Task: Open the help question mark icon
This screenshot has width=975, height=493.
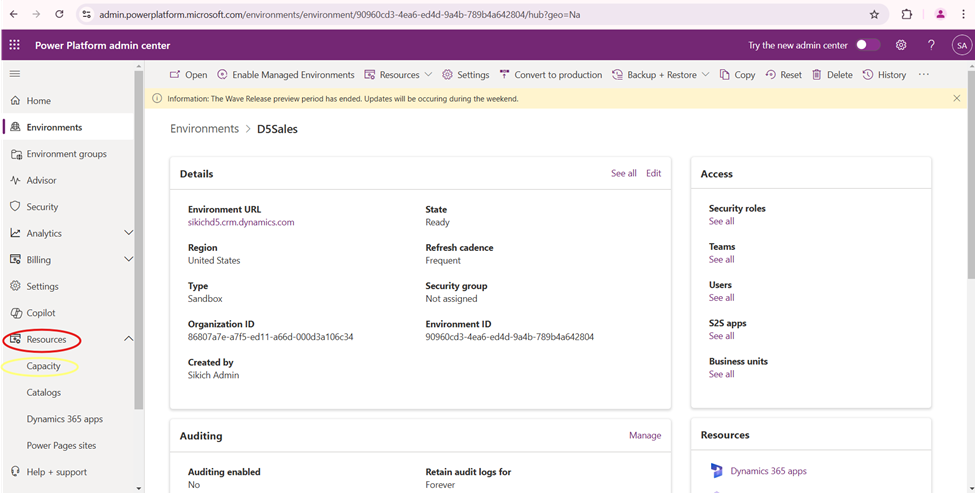Action: (x=931, y=45)
